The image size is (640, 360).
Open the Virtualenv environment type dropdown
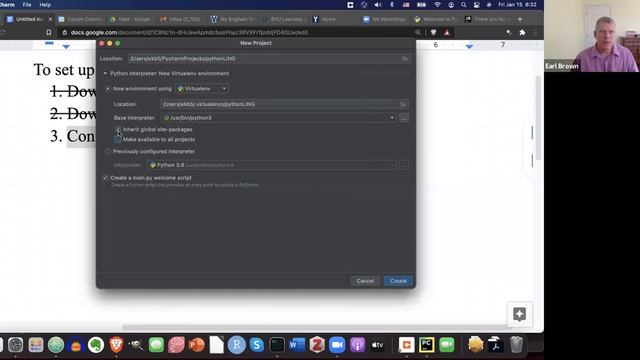tap(202, 89)
